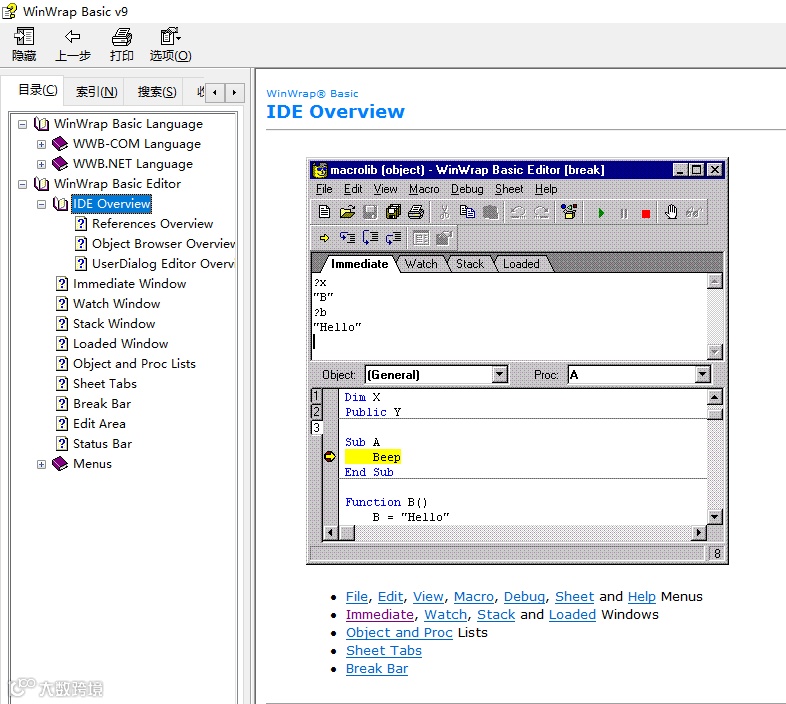Viewport: 786px width, 704px height.
Task: Follow the Edit link in the page
Action: (x=390, y=597)
